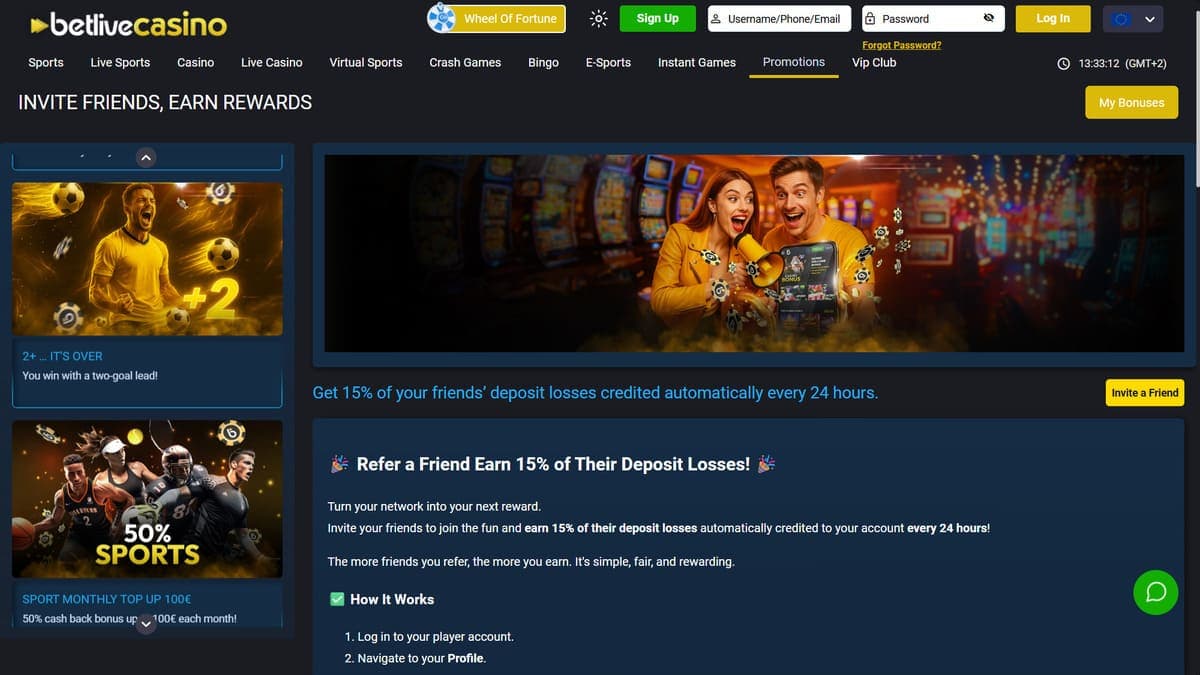Toggle light/dark theme sun icon
The height and width of the screenshot is (675, 1200).
(598, 18)
